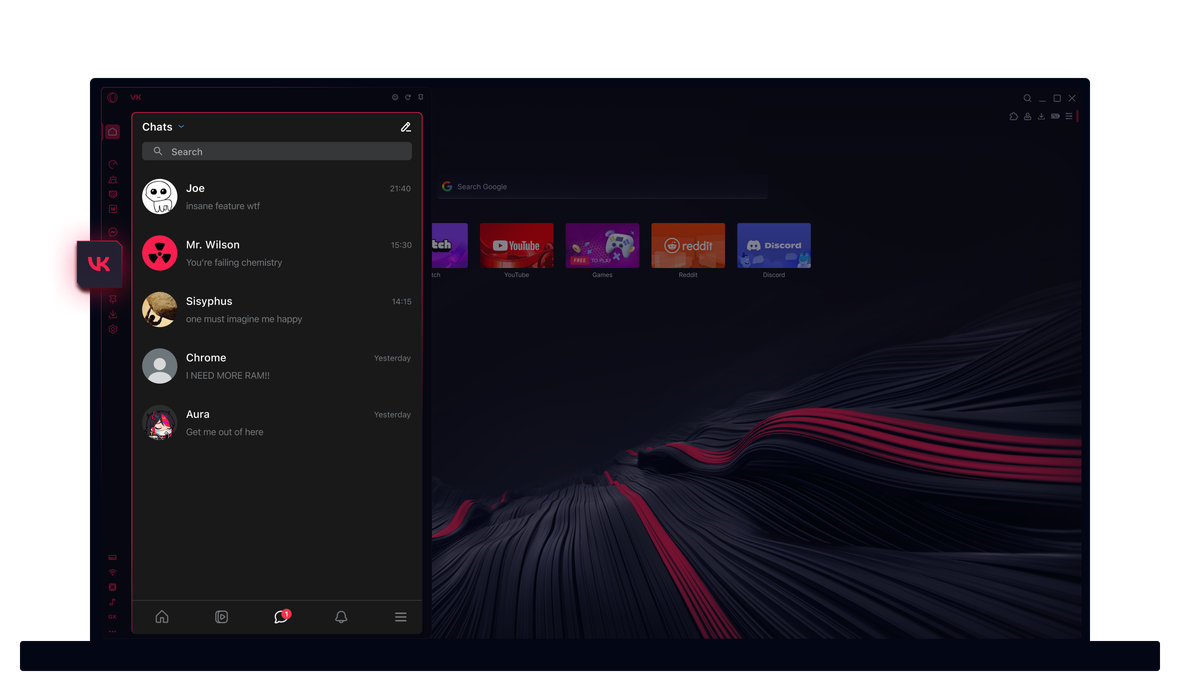
Task: Open the VK hamburger menu in bottom bar
Action: (x=401, y=617)
